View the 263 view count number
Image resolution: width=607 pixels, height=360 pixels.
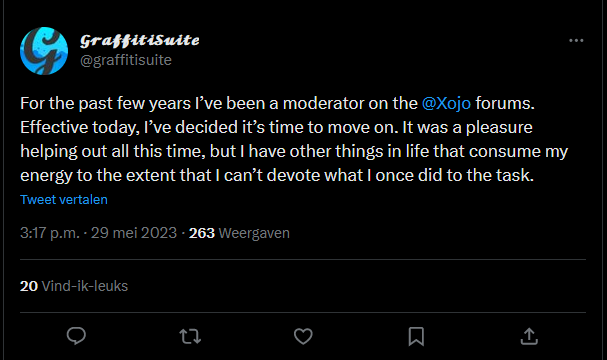[x=202, y=233]
